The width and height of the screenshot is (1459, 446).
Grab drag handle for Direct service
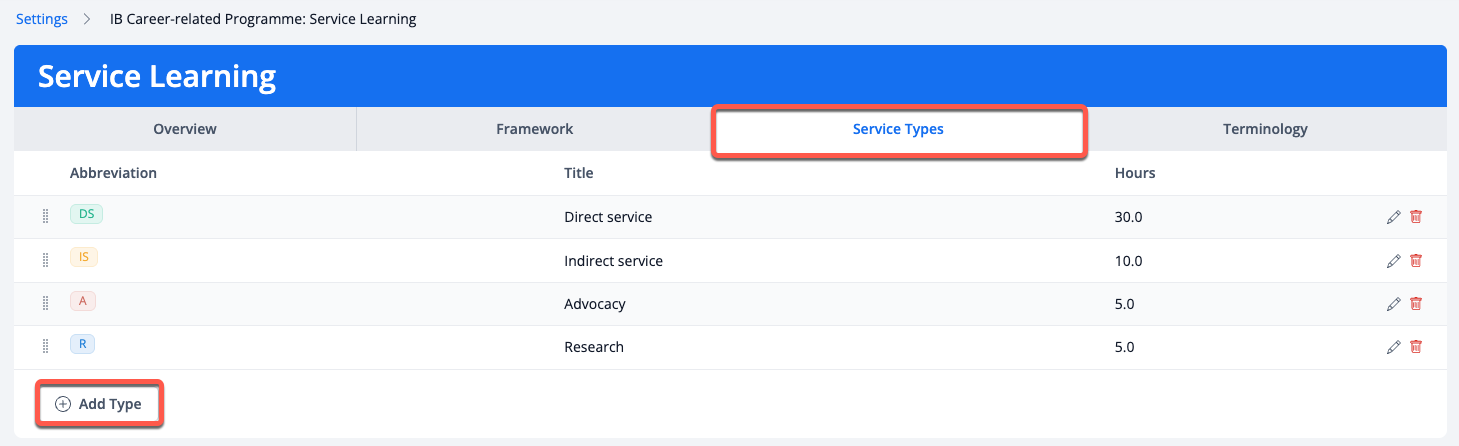click(x=45, y=217)
